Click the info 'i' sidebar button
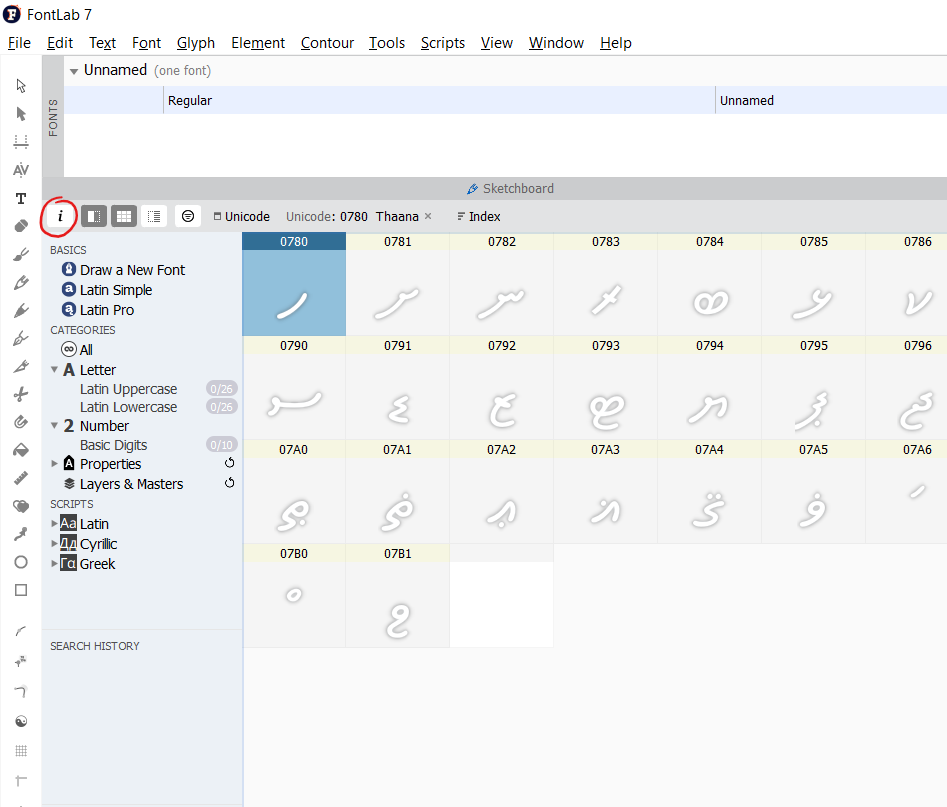The height and width of the screenshot is (807, 947). [x=60, y=216]
